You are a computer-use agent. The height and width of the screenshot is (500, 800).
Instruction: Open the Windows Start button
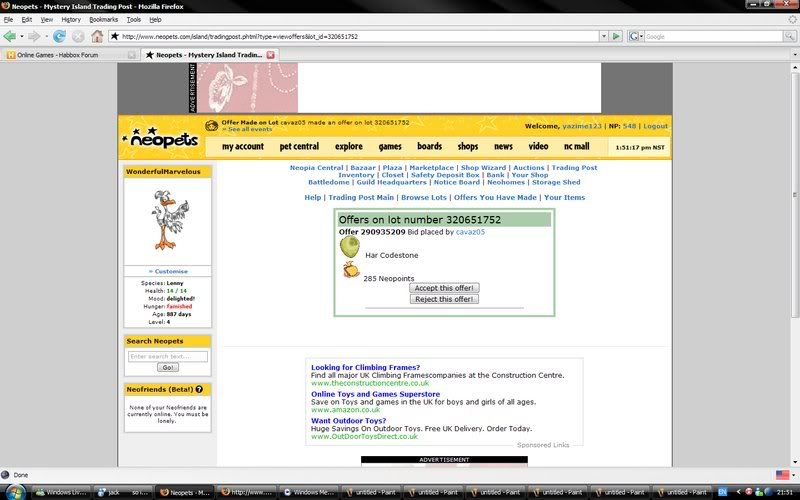(x=12, y=491)
